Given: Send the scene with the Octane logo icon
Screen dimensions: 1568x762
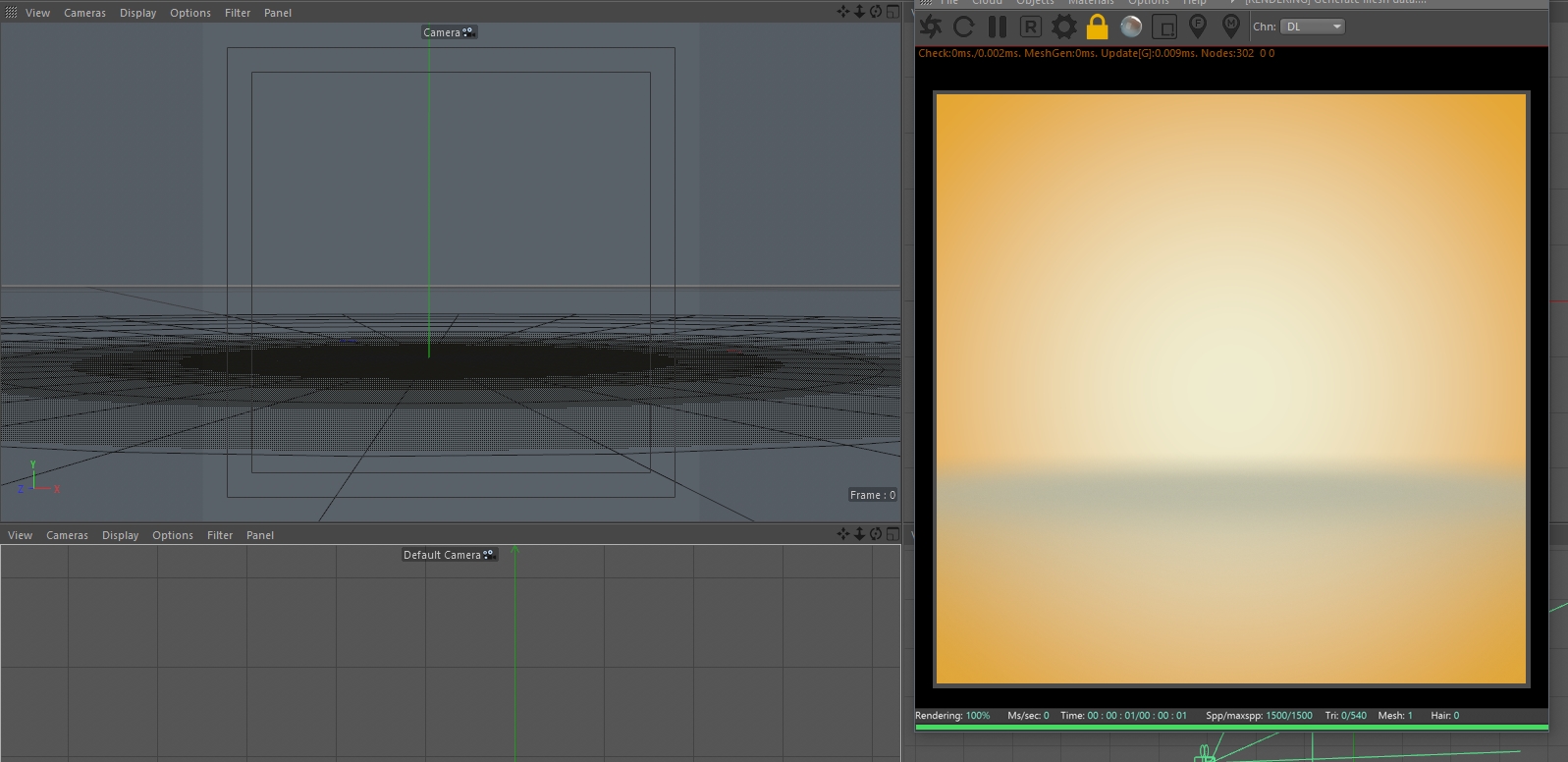Looking at the screenshot, I should [x=931, y=27].
